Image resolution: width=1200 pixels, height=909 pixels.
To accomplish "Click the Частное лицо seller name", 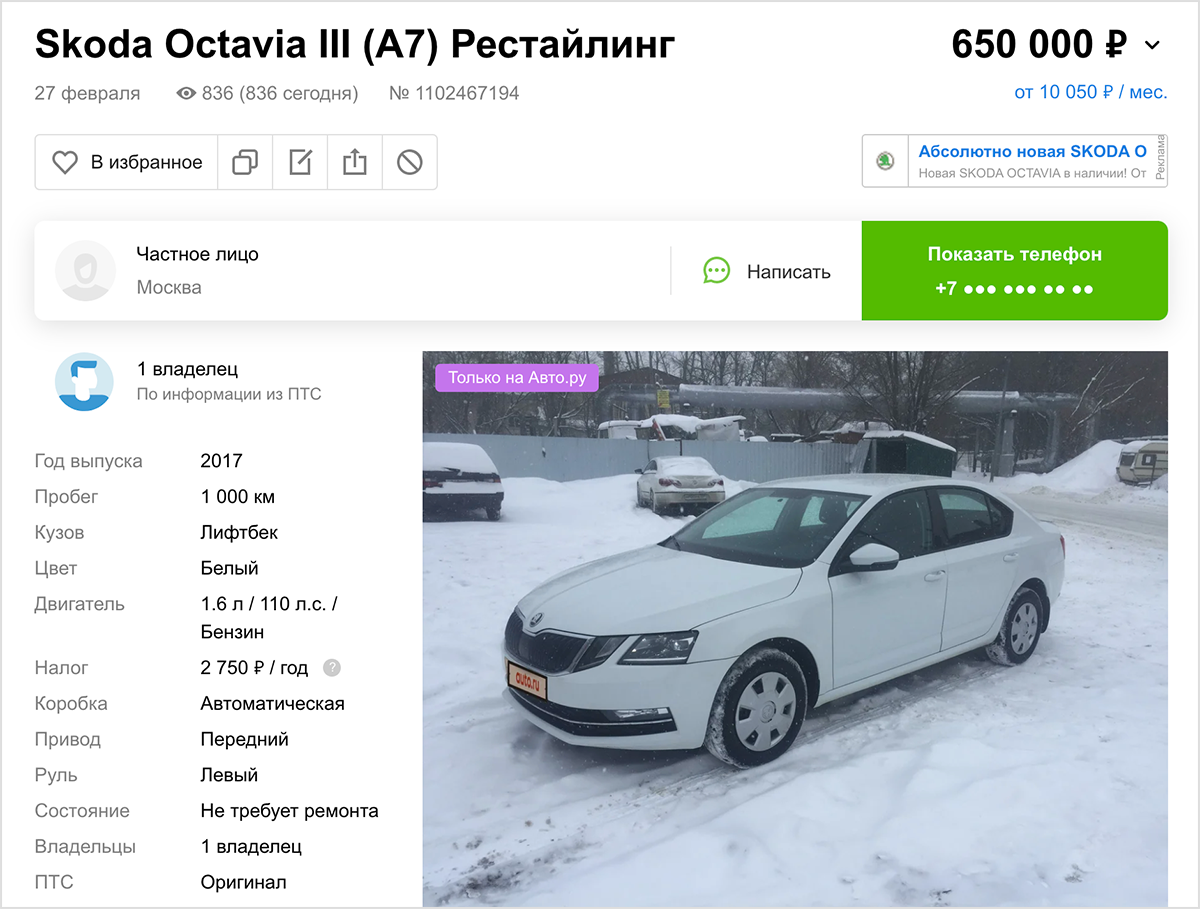I will coord(198,254).
